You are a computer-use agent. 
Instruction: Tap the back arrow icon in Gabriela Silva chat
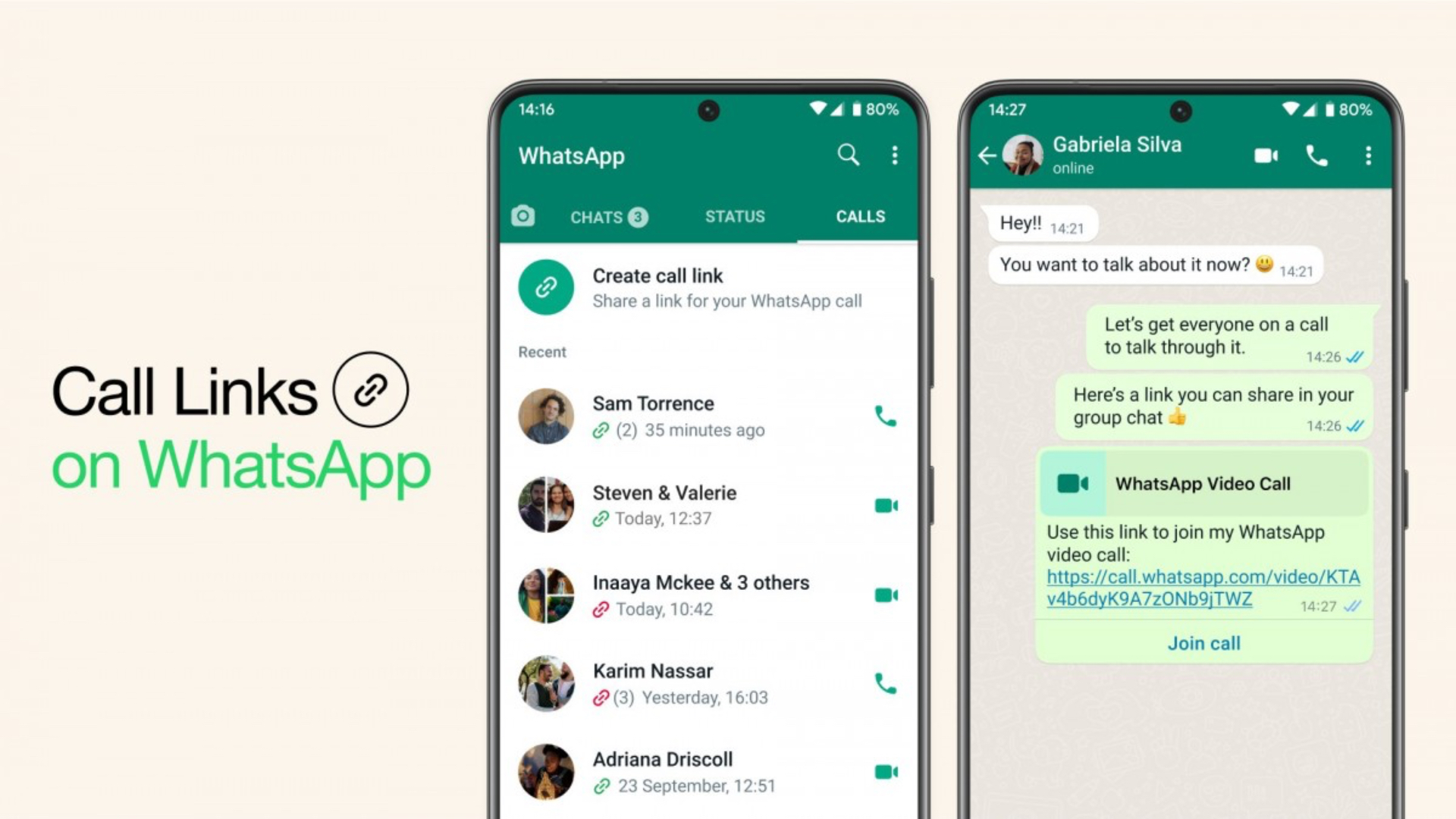coord(989,155)
